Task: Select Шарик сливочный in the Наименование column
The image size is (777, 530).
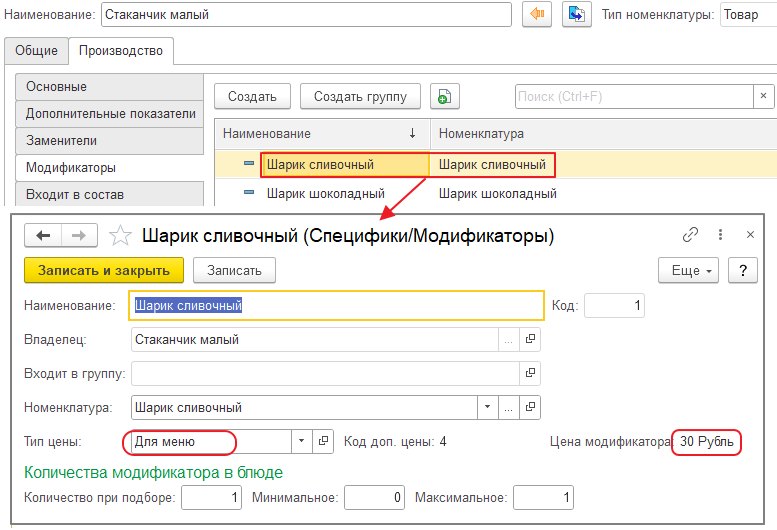Action: tap(320, 164)
